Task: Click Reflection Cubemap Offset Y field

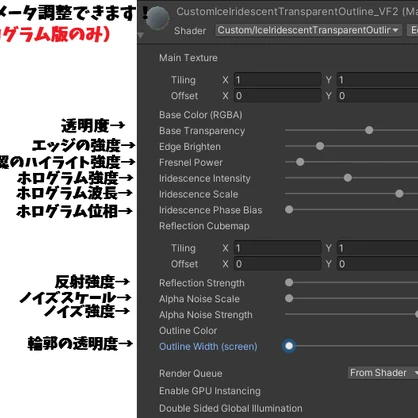Action: [377, 264]
